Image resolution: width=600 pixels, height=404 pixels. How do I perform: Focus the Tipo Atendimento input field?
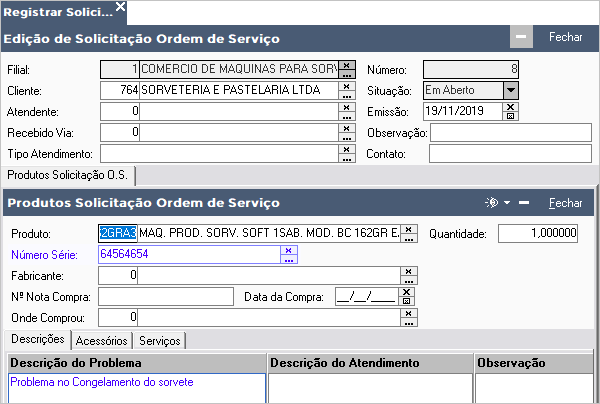pos(219,154)
